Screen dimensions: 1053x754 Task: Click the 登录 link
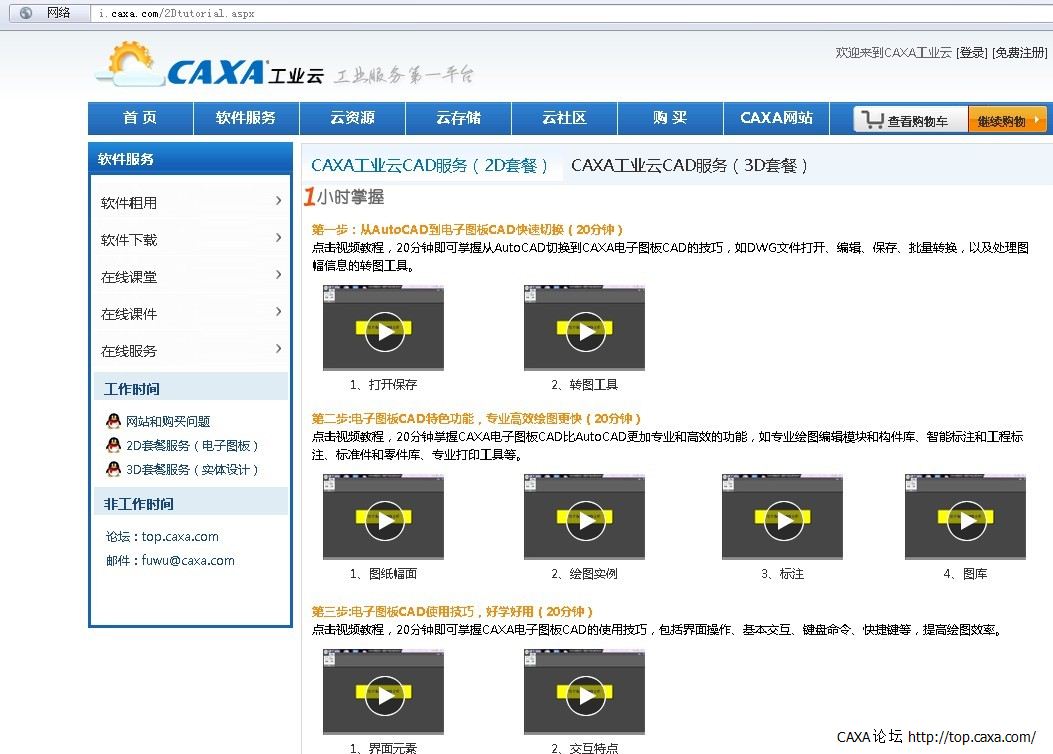coord(972,52)
